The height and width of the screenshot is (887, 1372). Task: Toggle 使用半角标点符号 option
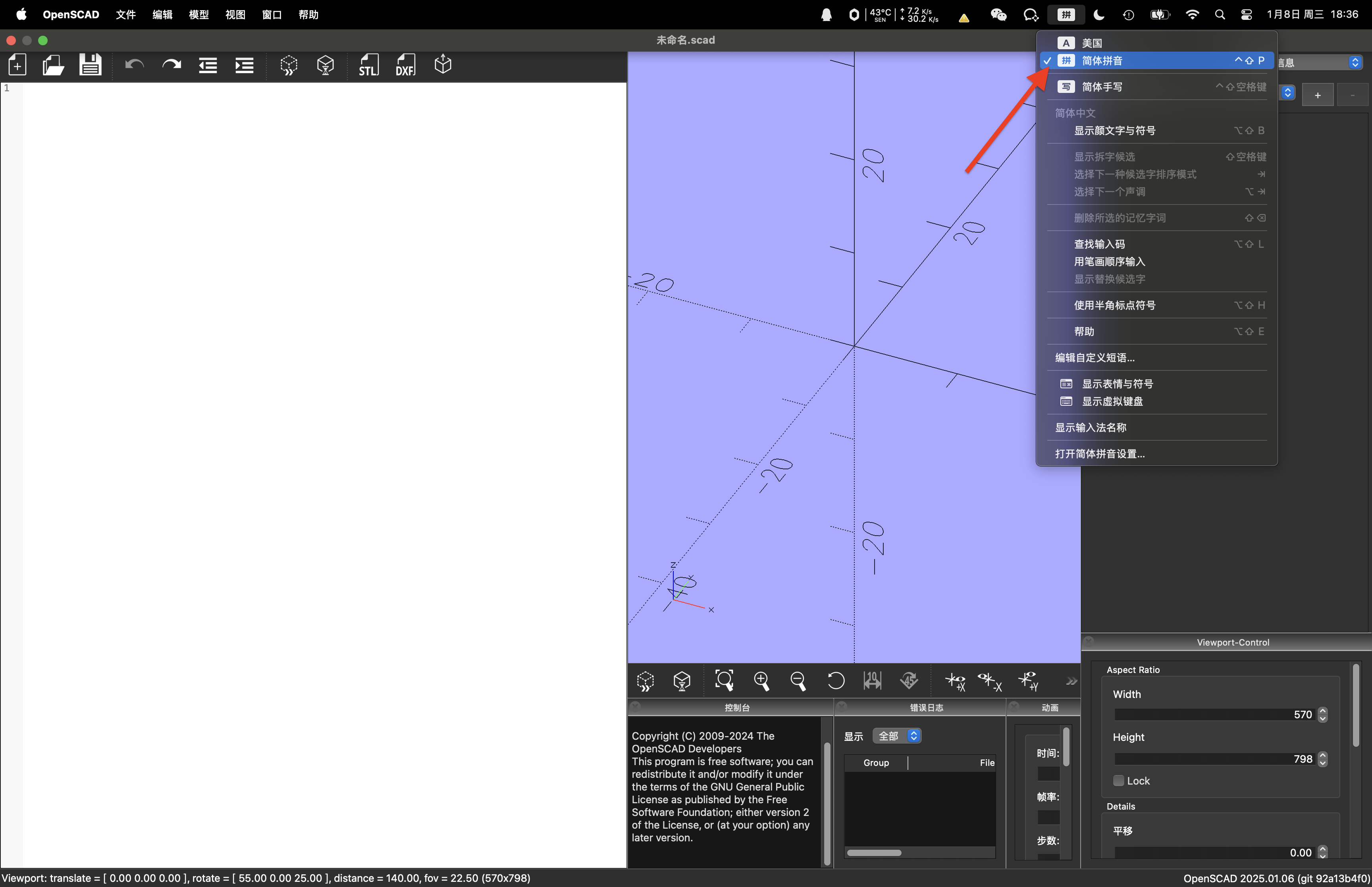1157,305
